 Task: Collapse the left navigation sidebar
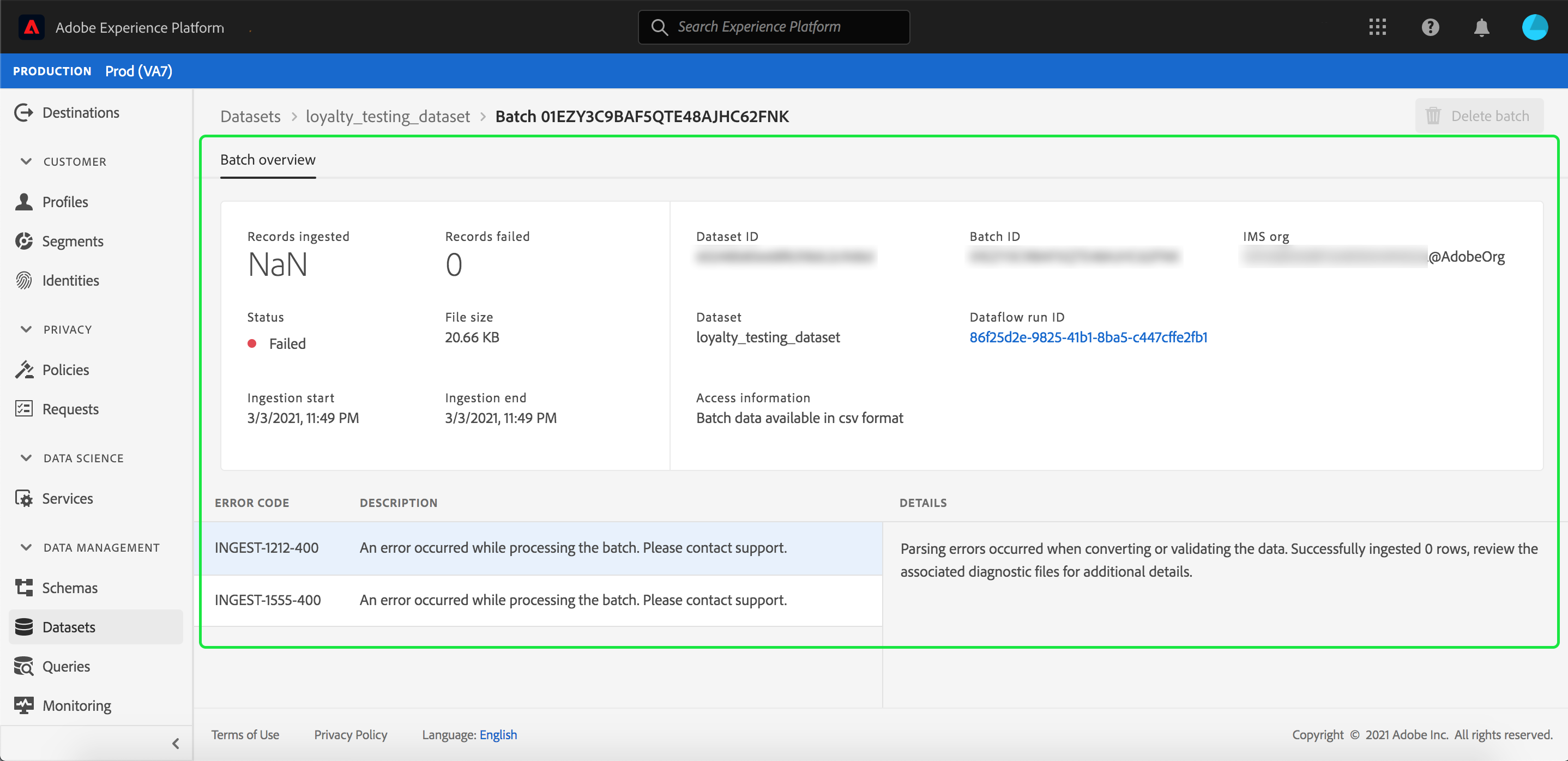click(176, 742)
